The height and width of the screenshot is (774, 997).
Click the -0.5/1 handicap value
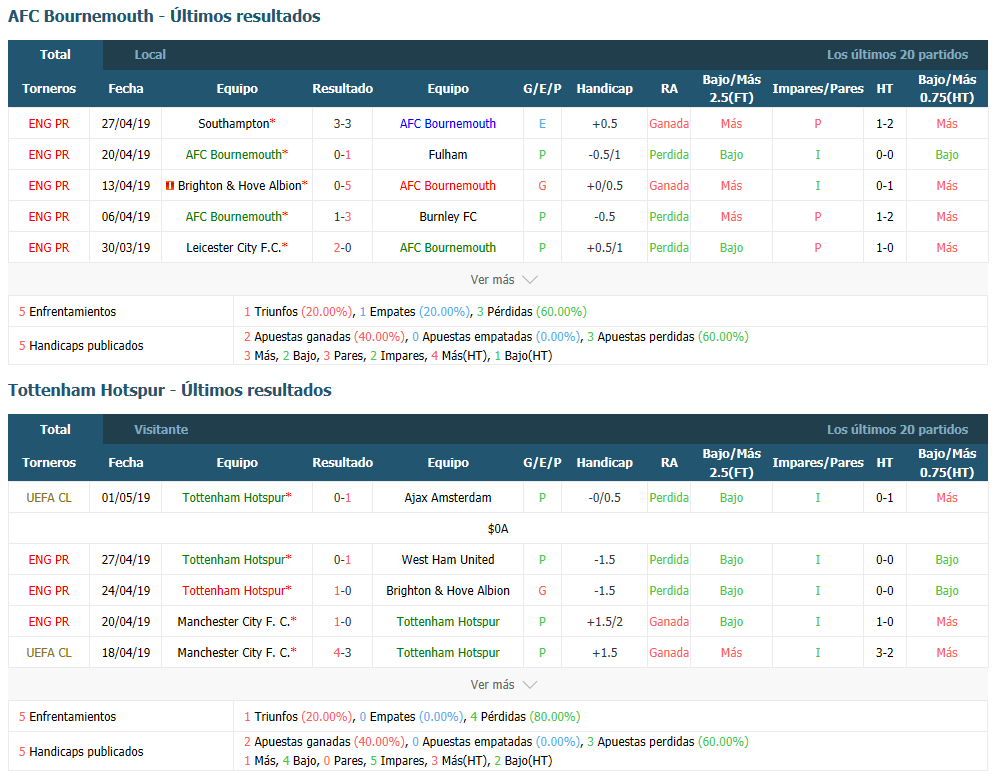605,155
